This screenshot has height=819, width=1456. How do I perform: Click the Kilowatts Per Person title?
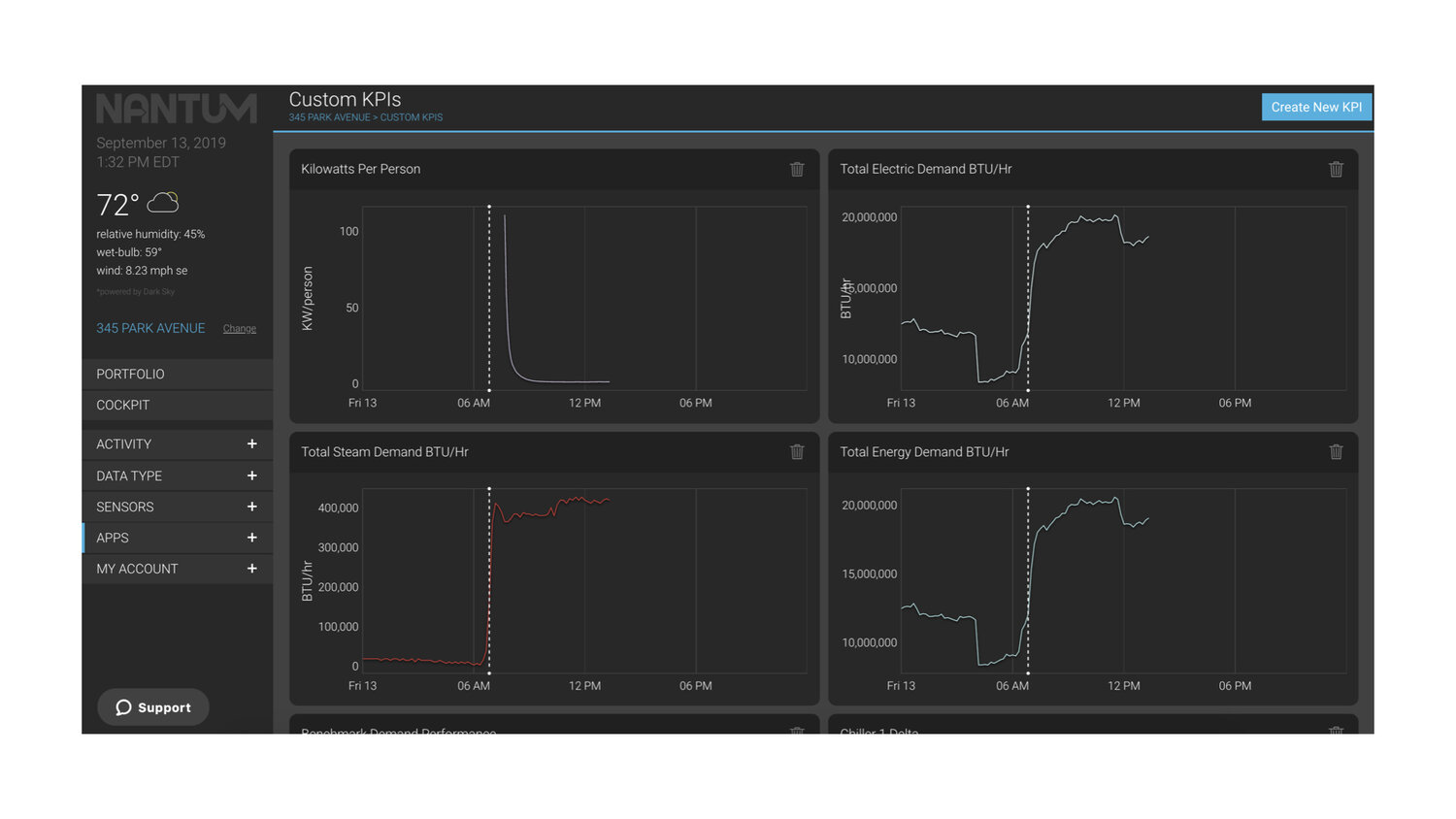coord(360,169)
